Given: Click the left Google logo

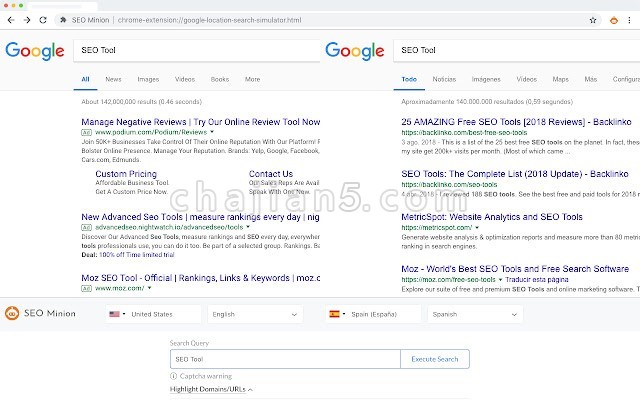Looking at the screenshot, I should click(35, 51).
